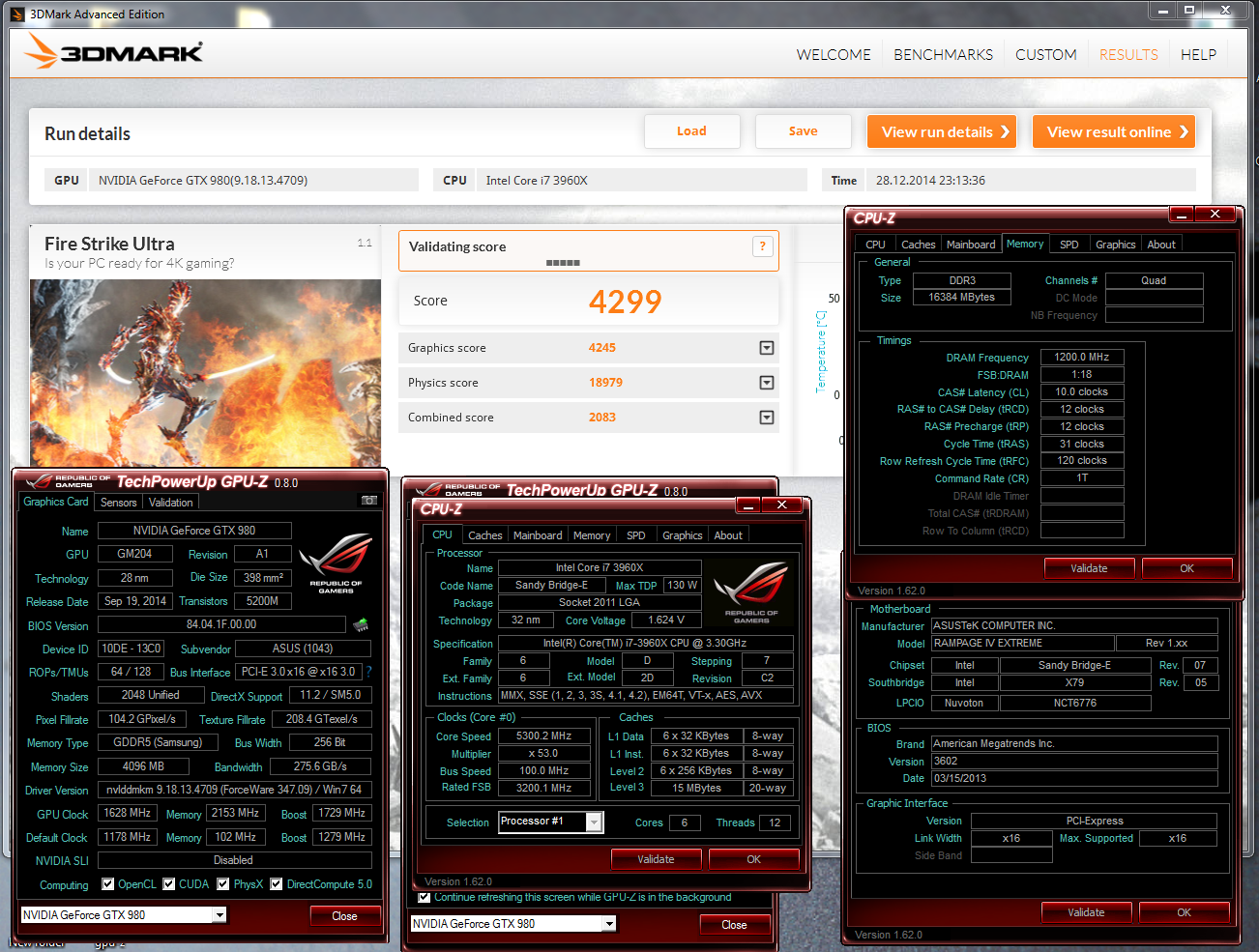Click the Physics score value 18979
Screen dimensions: 1259x952
605,383
